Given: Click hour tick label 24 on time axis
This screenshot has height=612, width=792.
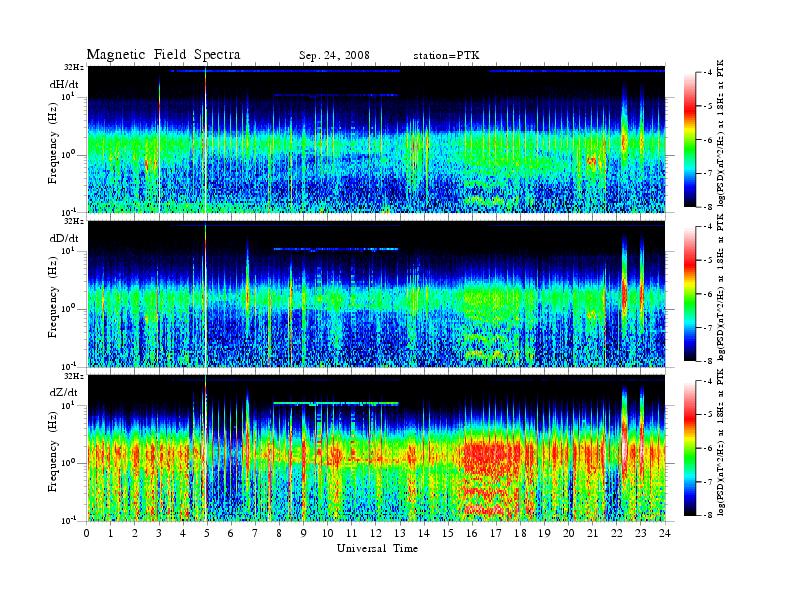Looking at the screenshot, I should pos(664,533).
